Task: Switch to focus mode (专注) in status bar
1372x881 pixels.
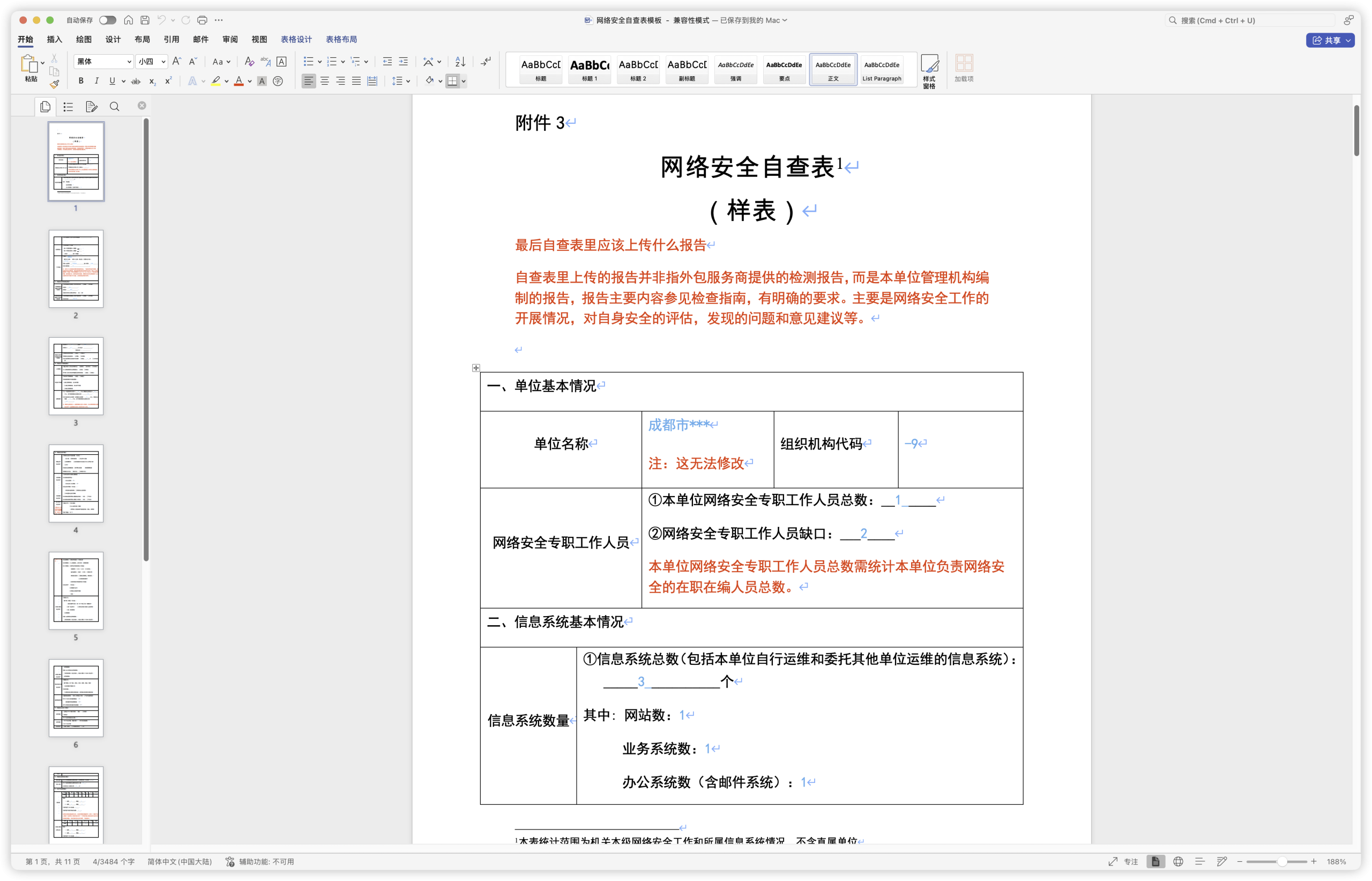Action: 1131,861
